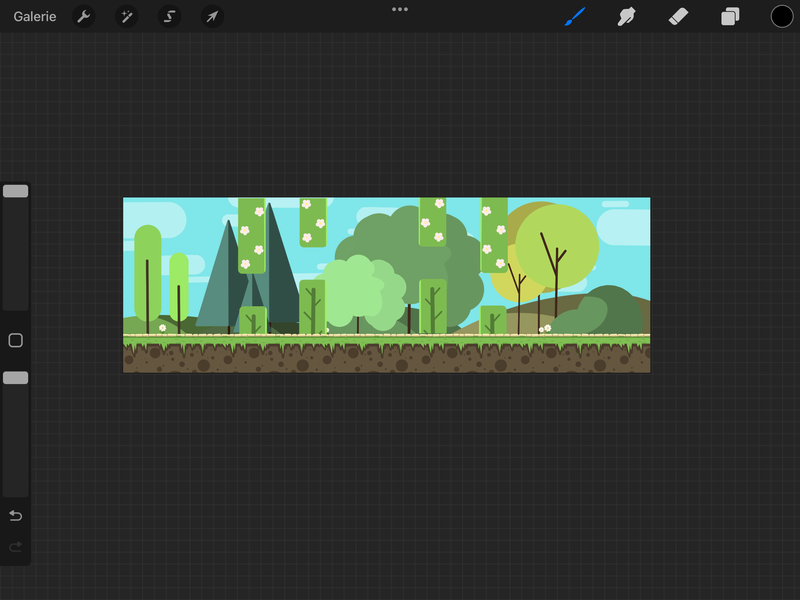This screenshot has width=800, height=600.
Task: Open the Adjustments magic wand menu
Action: (x=127, y=17)
